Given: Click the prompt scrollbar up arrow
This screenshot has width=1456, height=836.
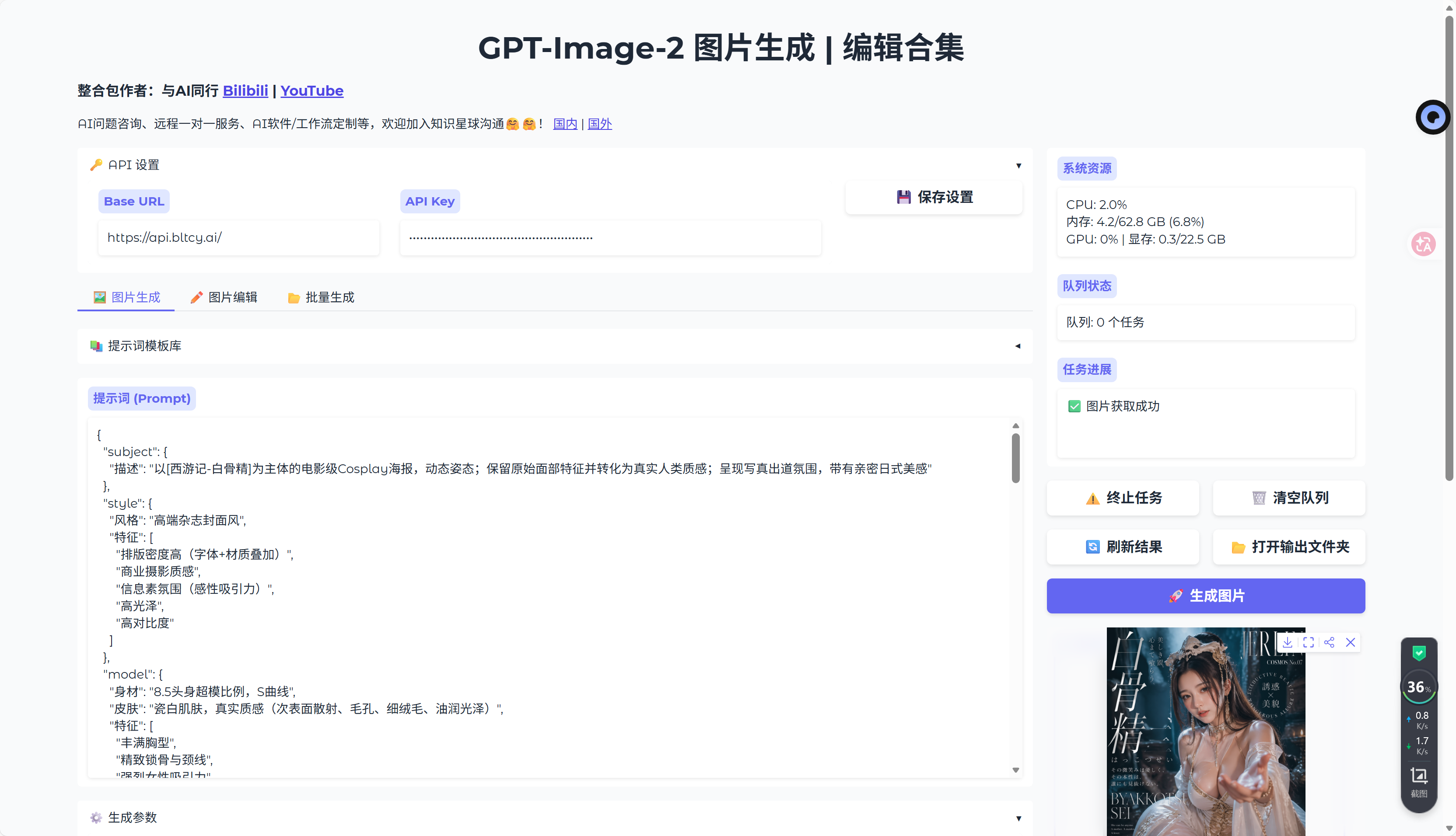Looking at the screenshot, I should click(1015, 425).
